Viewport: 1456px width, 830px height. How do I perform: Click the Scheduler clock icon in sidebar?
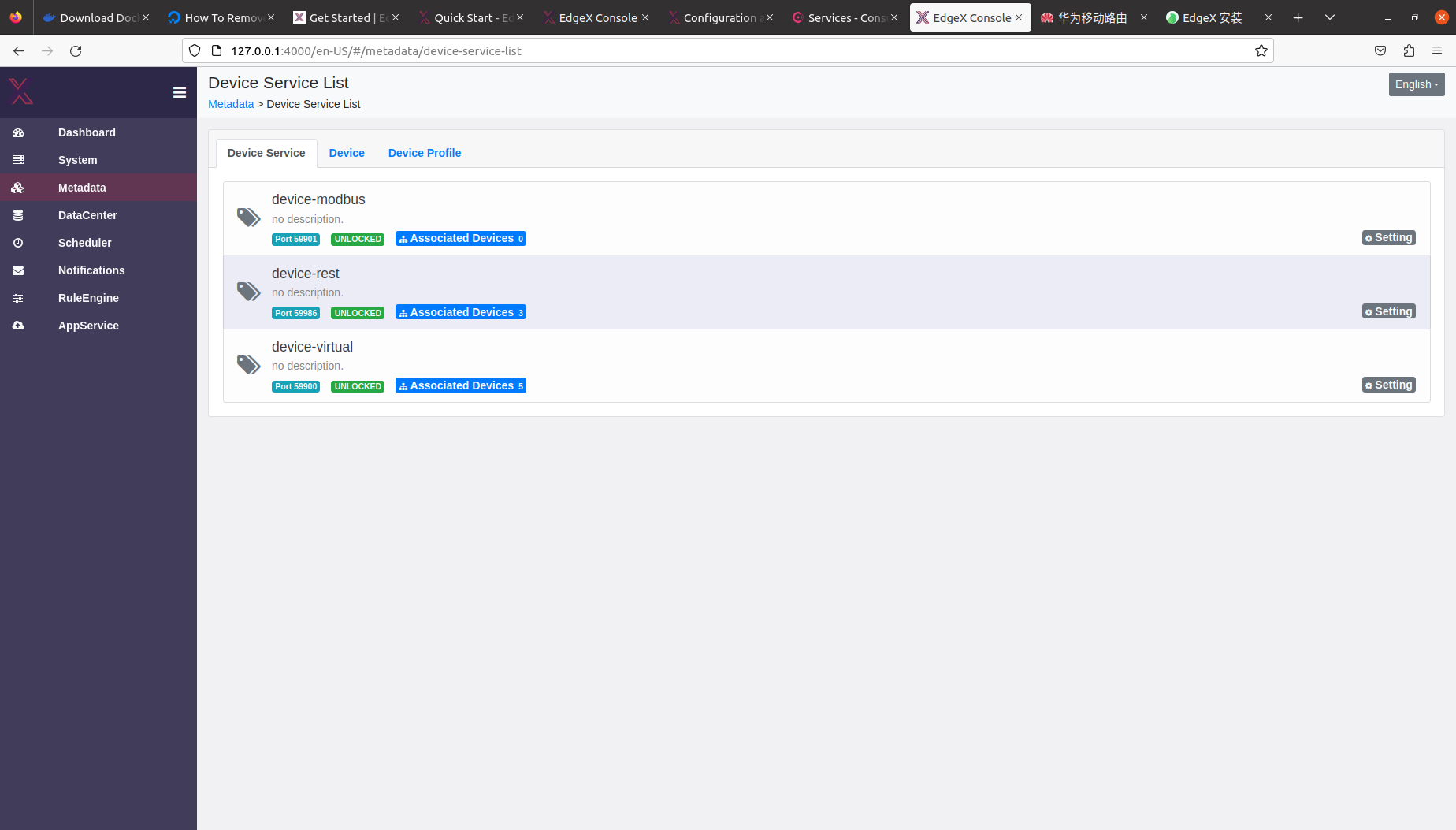tap(17, 242)
